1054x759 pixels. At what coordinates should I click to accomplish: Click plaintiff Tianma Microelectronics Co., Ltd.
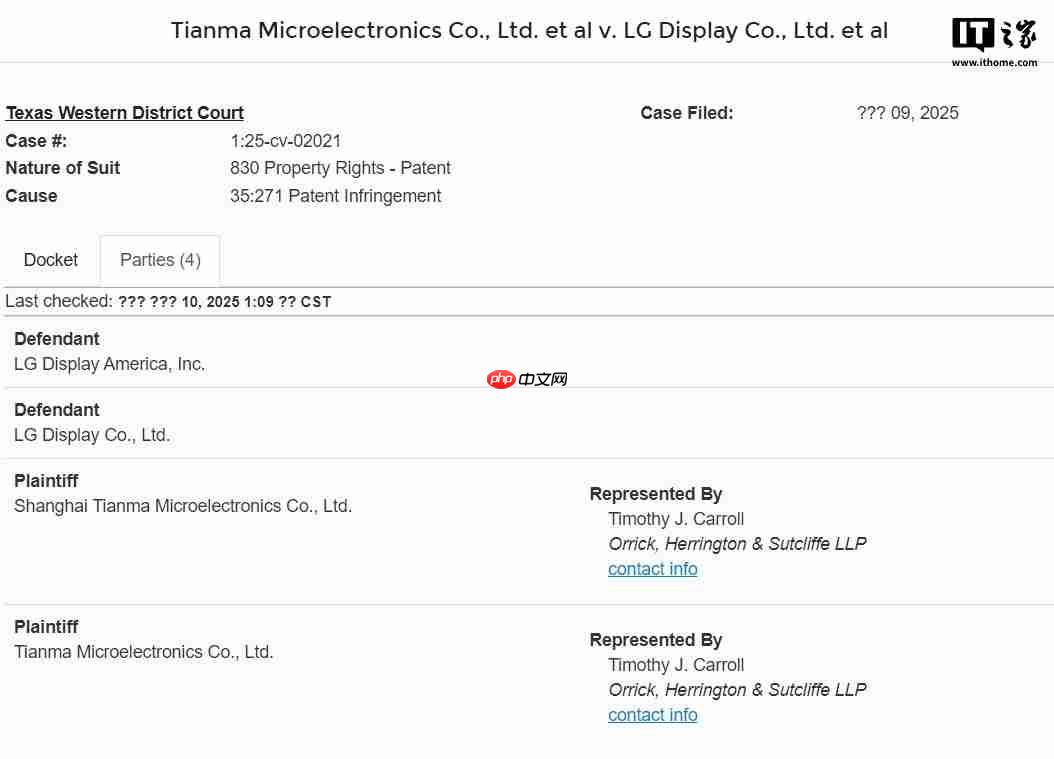click(145, 652)
